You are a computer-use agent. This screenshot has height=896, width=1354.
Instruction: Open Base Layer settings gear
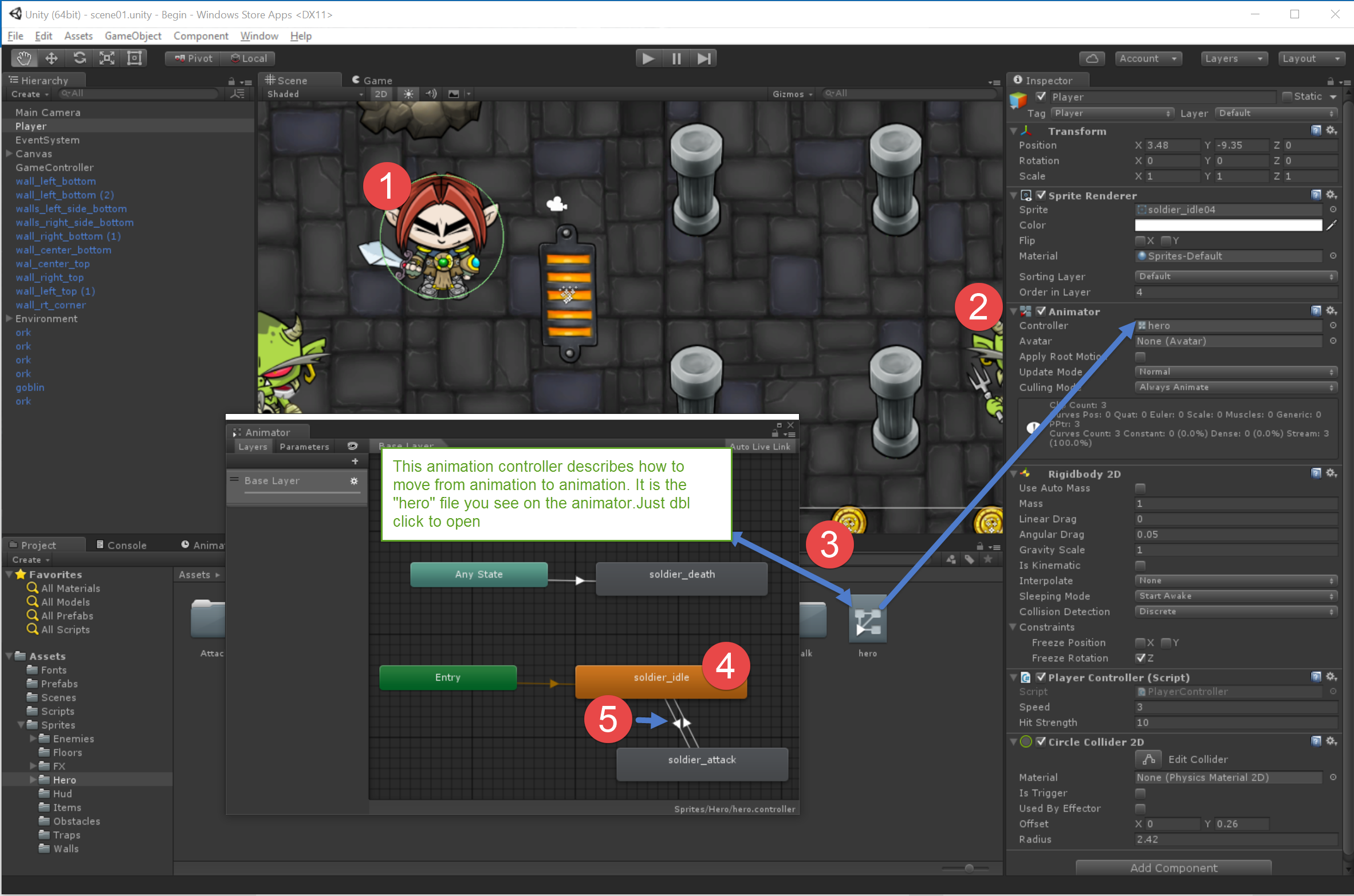[x=355, y=481]
